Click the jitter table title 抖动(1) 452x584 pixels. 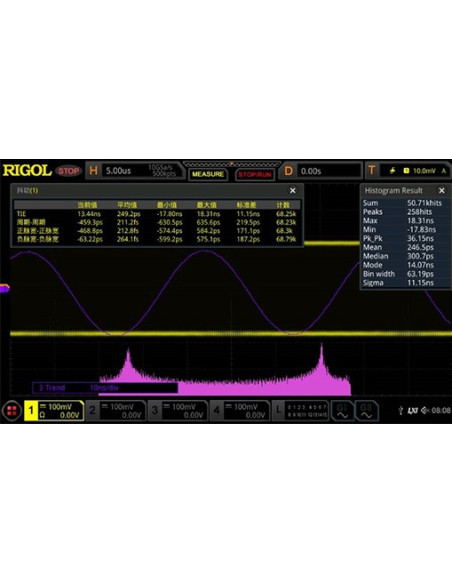point(27,190)
